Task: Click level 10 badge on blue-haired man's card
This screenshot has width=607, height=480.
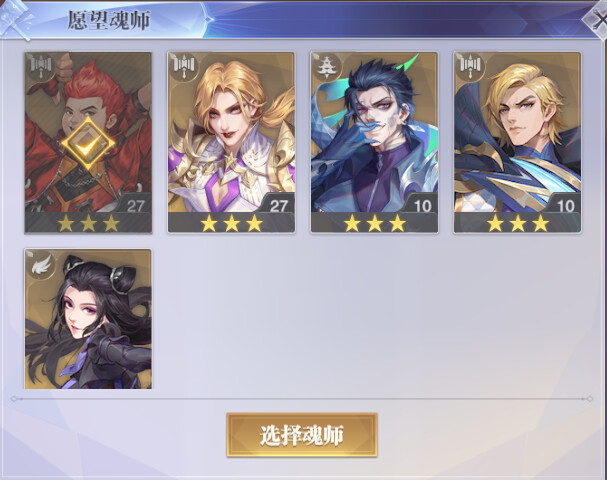Action: 422,205
